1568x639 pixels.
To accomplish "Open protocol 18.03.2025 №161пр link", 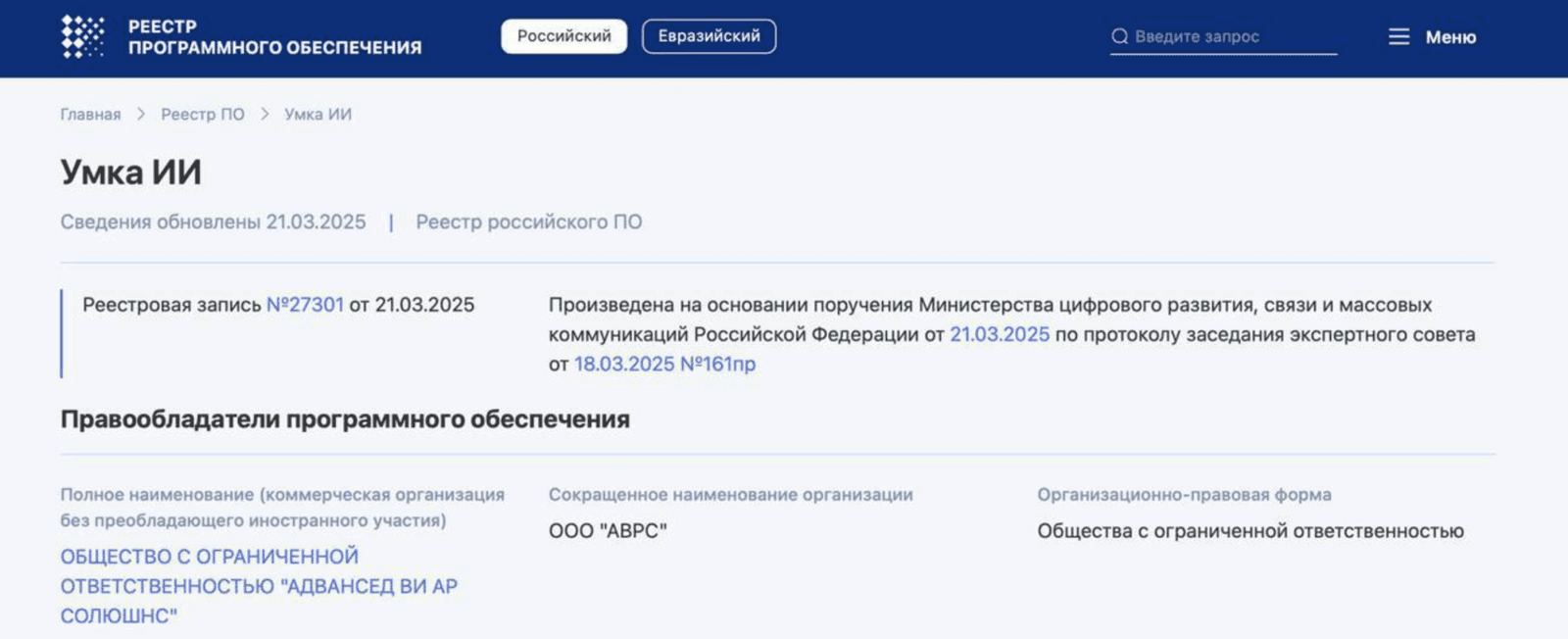I will [664, 364].
